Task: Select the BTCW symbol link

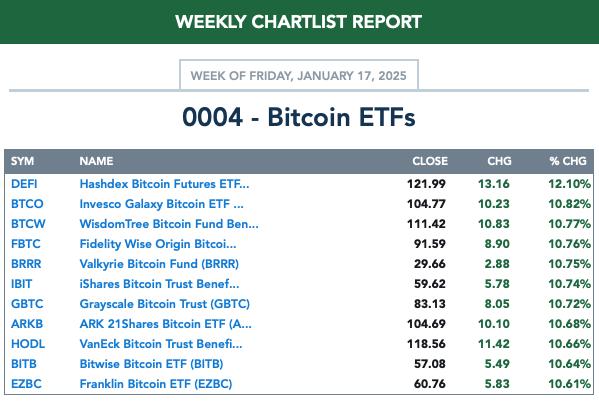Action: pos(28,224)
